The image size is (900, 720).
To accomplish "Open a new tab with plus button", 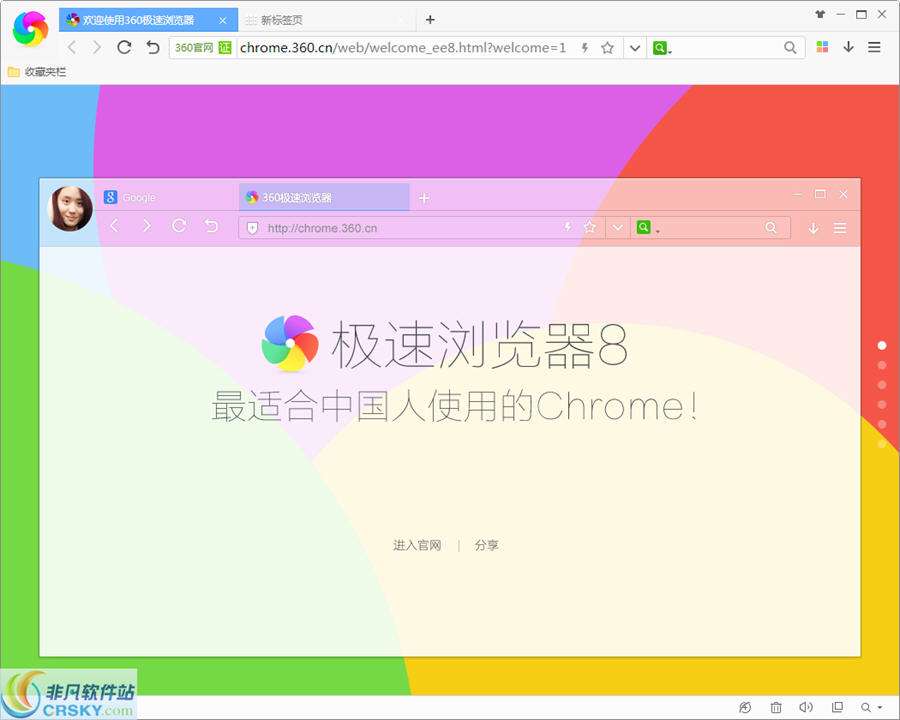I will [430, 20].
